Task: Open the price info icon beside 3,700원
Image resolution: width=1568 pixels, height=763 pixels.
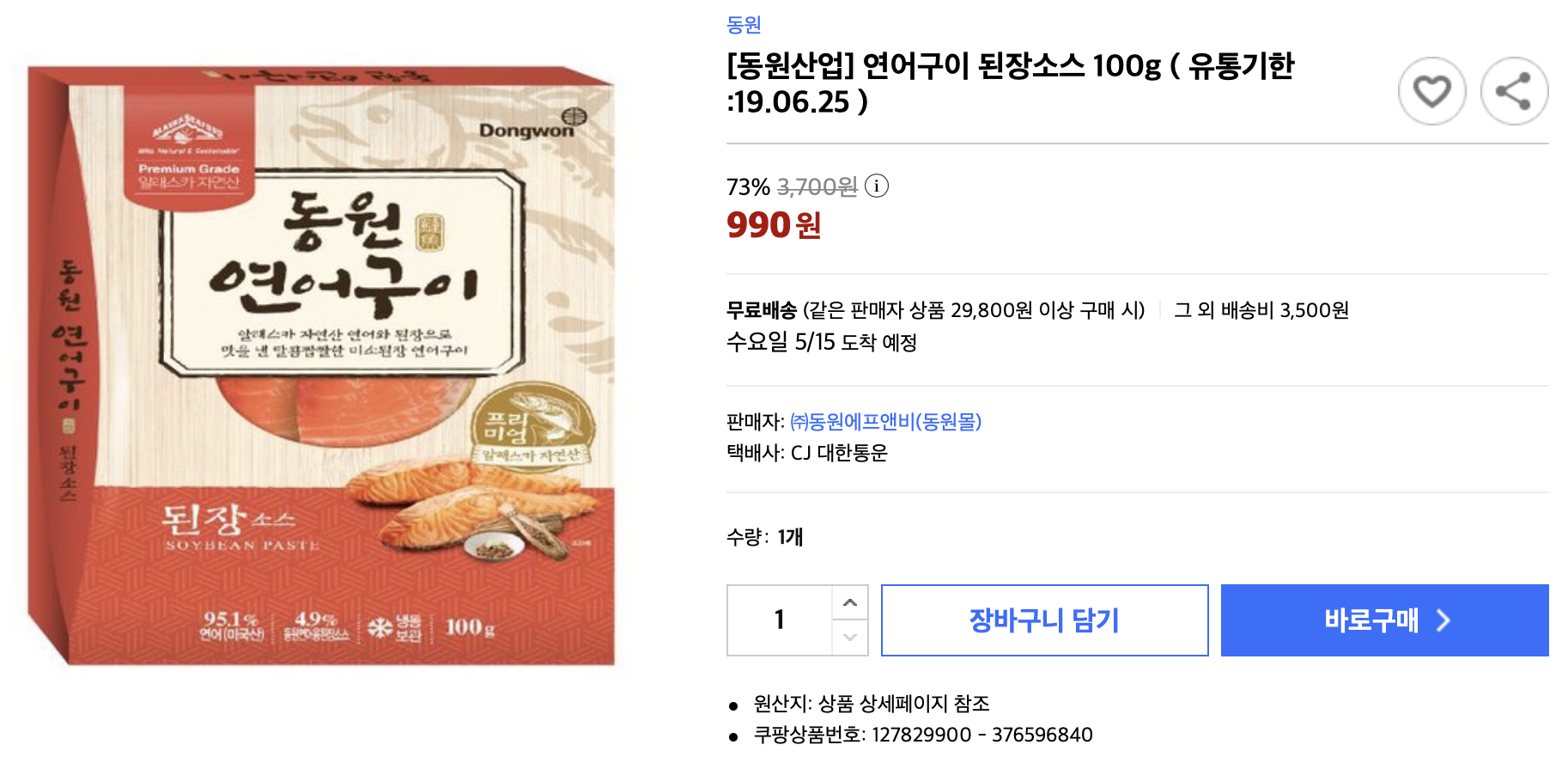Action: 877,186
